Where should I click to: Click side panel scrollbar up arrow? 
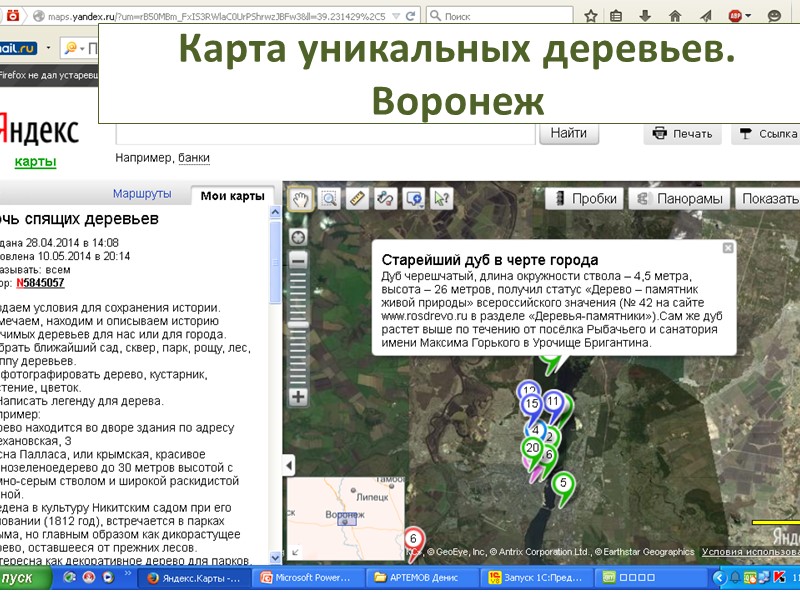(275, 212)
